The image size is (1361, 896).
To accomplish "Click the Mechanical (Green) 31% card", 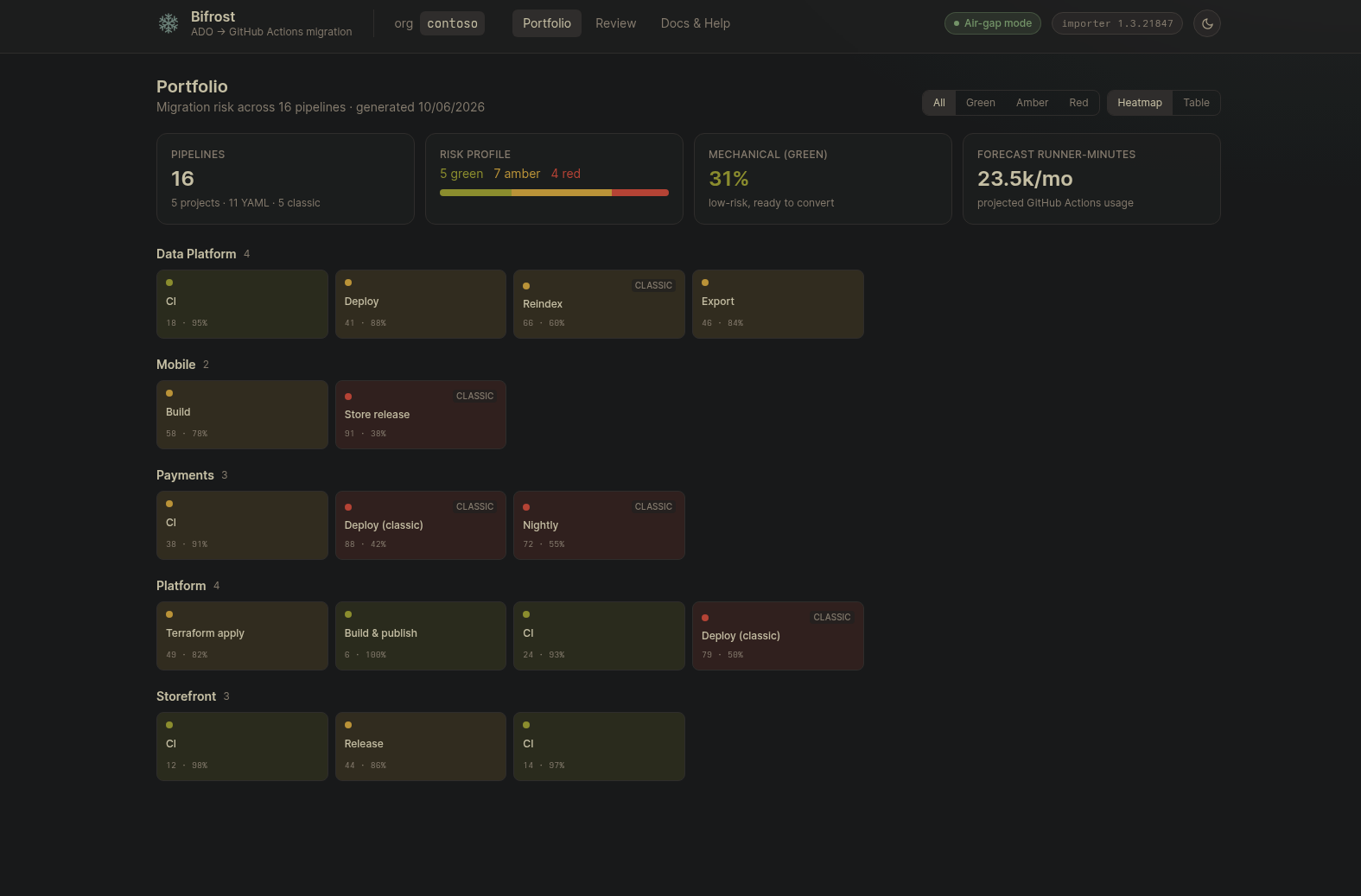I will coord(823,179).
